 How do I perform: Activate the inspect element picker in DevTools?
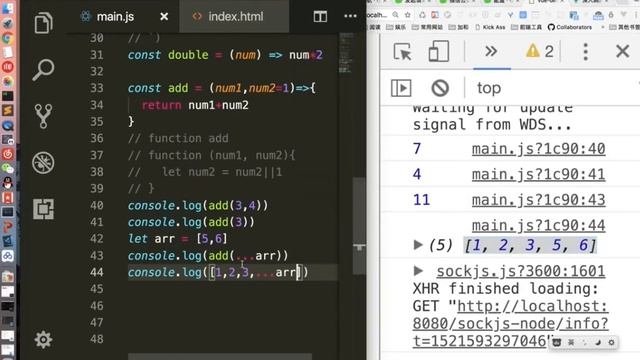(x=402, y=52)
